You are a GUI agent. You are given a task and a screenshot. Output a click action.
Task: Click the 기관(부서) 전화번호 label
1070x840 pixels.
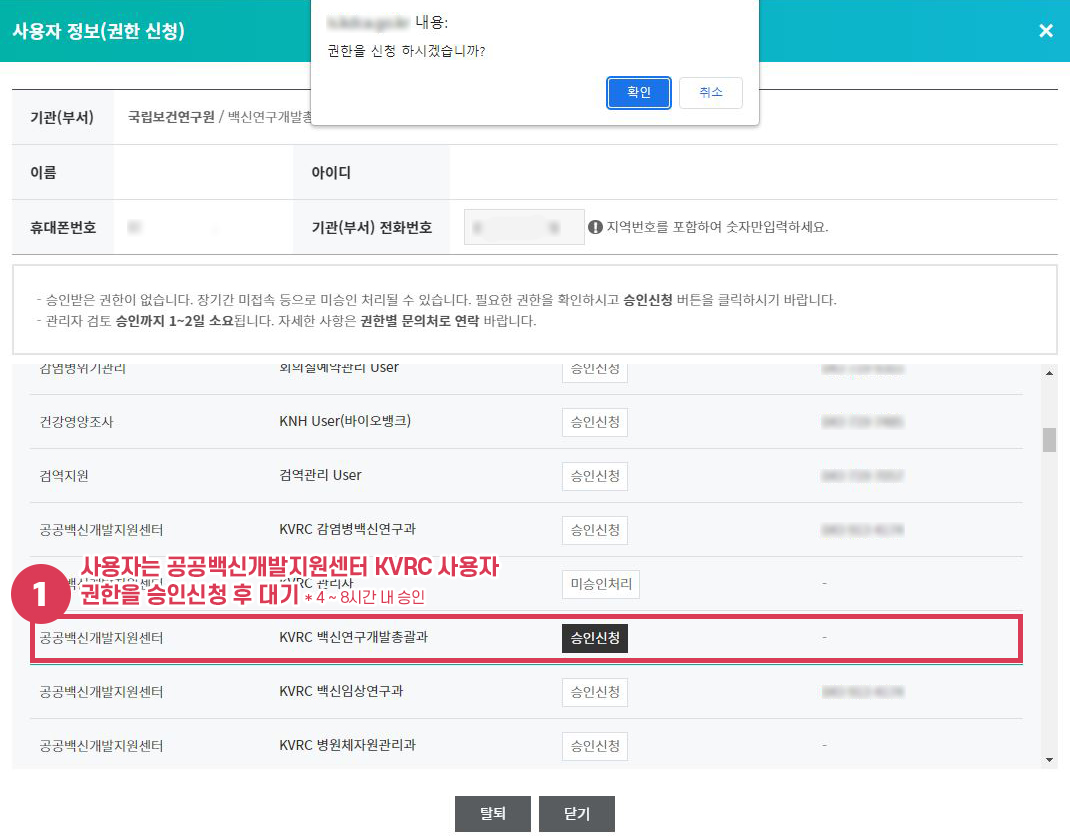372,227
